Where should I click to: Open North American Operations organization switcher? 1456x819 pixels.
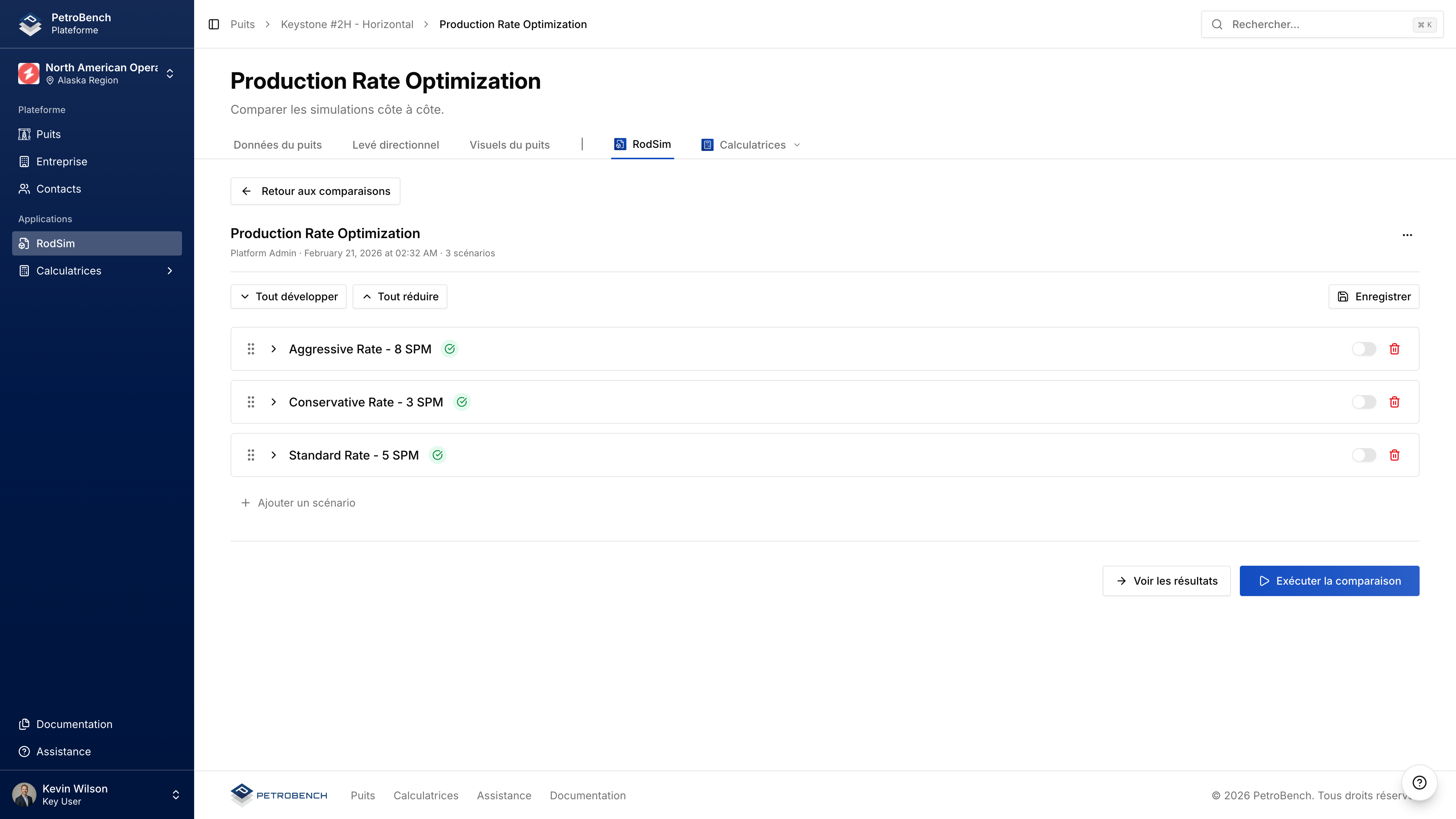pos(96,74)
